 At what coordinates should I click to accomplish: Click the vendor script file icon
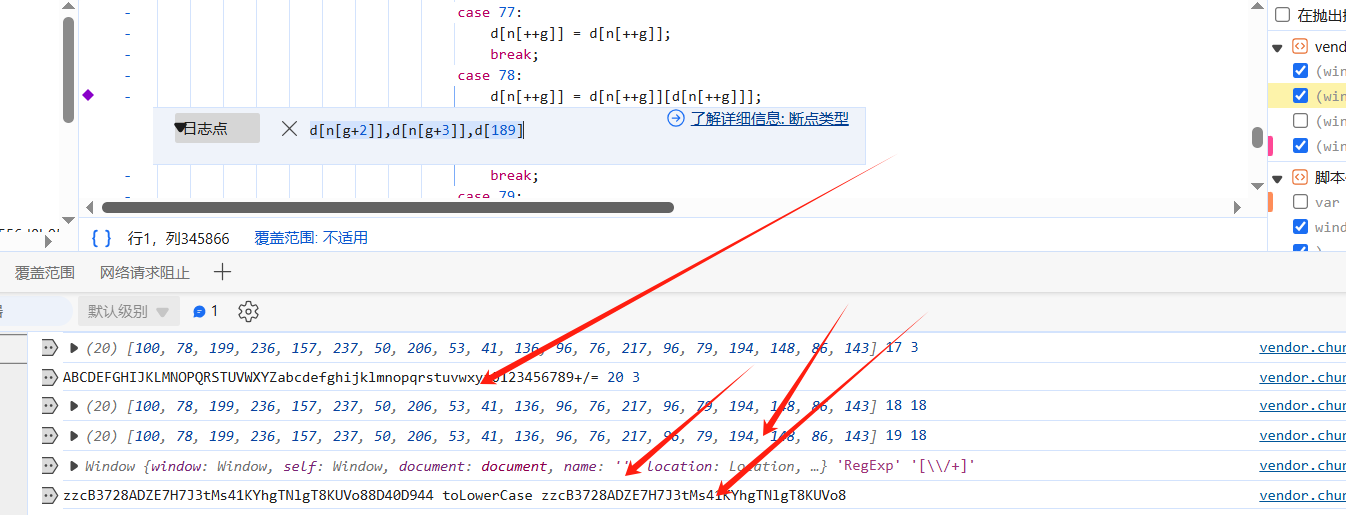point(1300,46)
